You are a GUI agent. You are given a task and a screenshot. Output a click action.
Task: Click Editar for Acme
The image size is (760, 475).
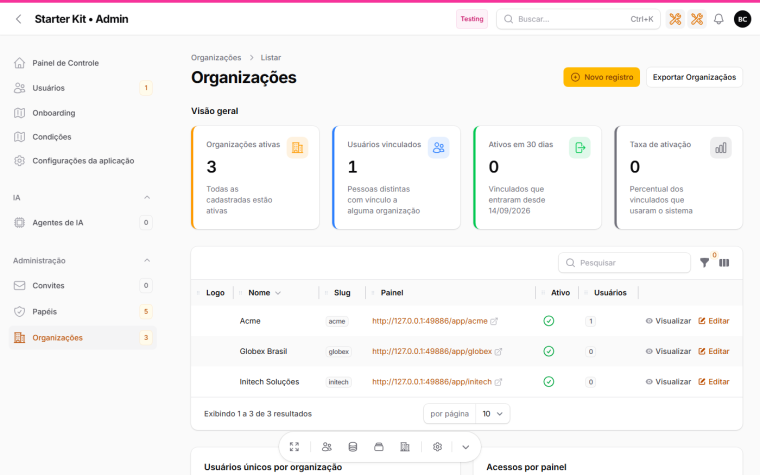[713, 321]
